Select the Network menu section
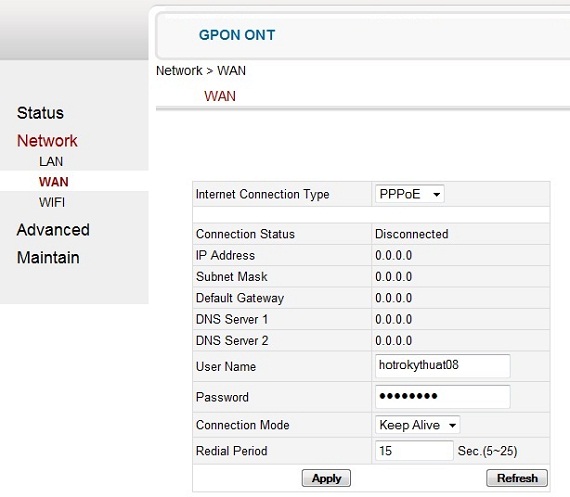 [47, 141]
